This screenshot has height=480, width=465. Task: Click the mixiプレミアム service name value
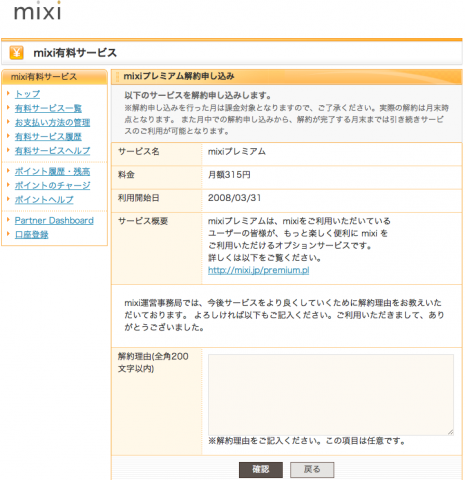237,152
